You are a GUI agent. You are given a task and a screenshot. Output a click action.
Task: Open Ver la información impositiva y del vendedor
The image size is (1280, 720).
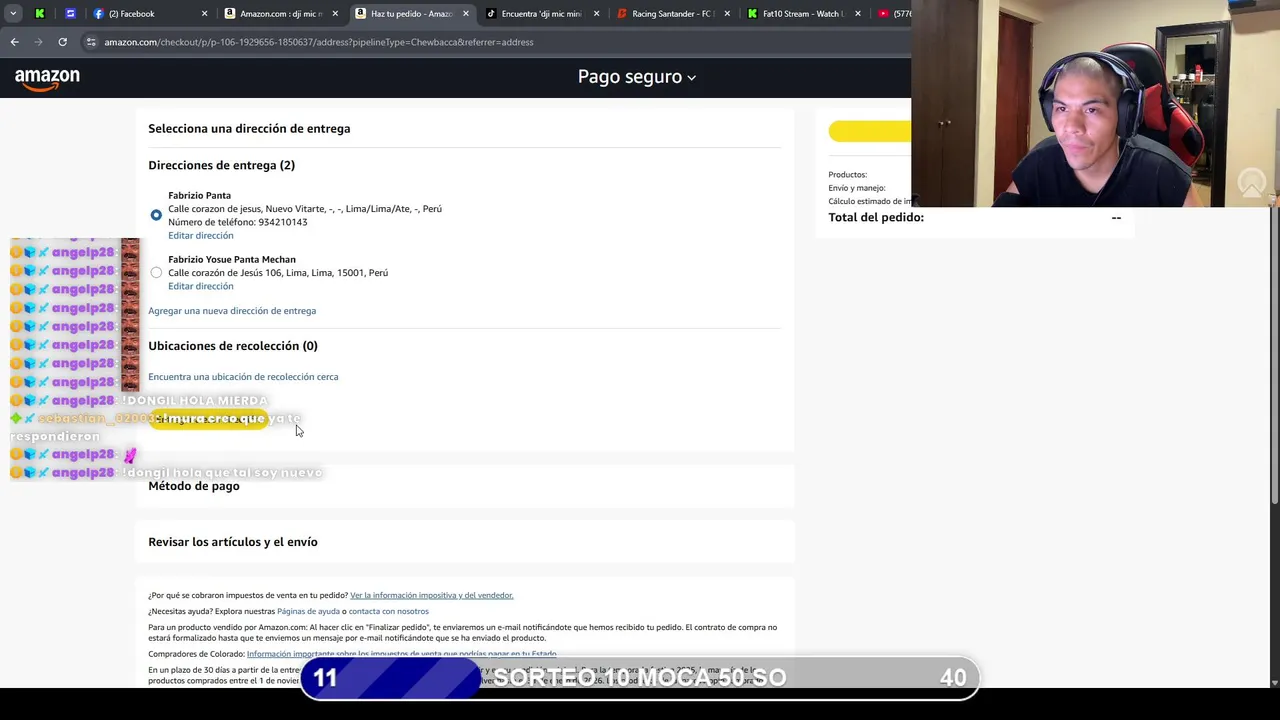(431, 595)
